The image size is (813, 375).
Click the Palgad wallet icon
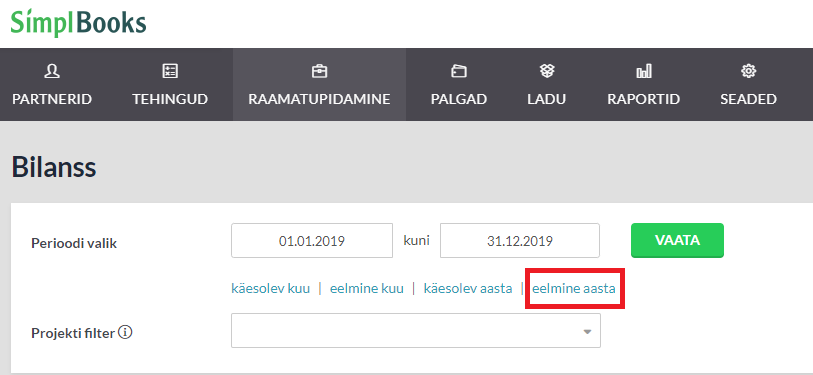[459, 72]
